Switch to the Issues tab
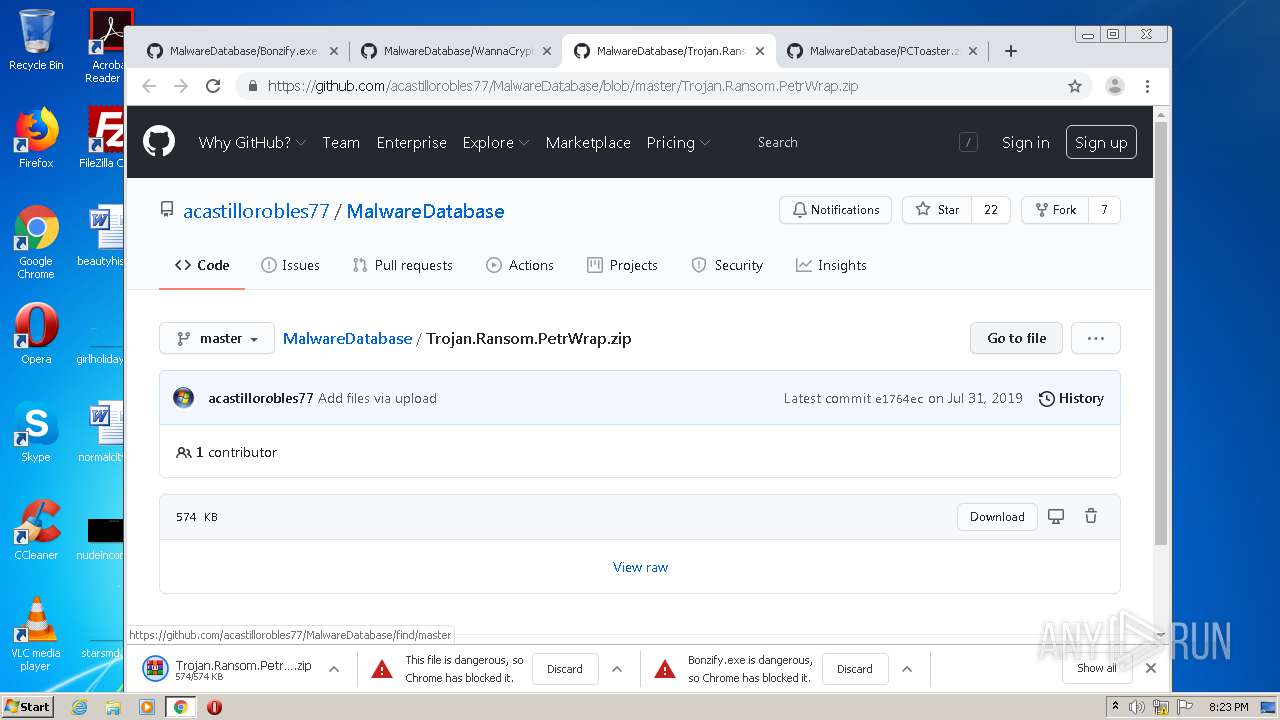Screen dimensions: 1280x720 [290, 265]
